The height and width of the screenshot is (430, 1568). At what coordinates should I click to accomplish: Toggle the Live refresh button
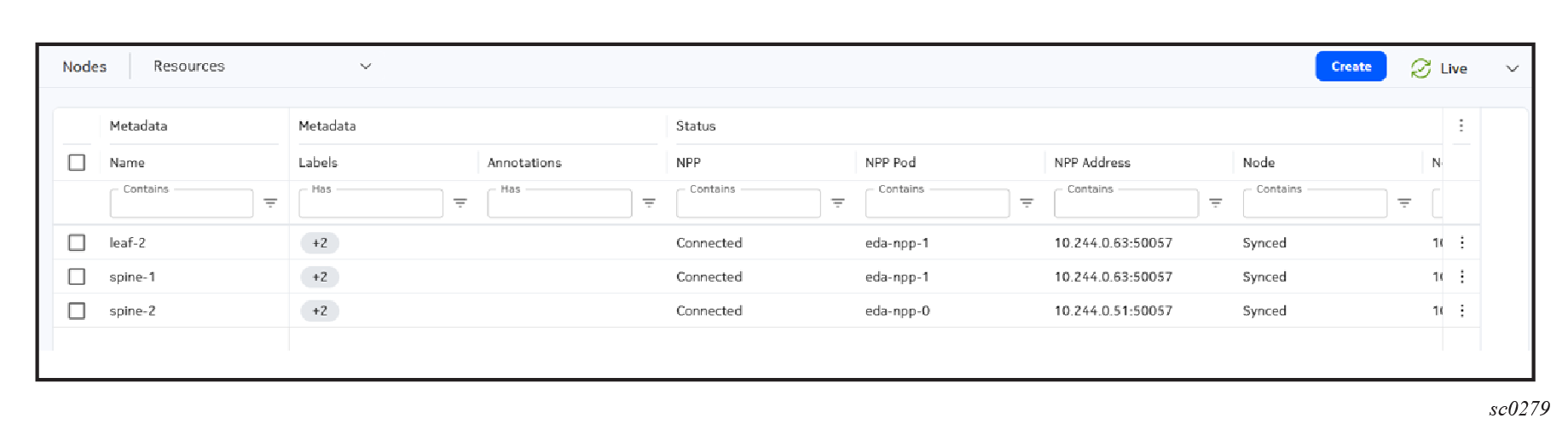click(x=1439, y=68)
